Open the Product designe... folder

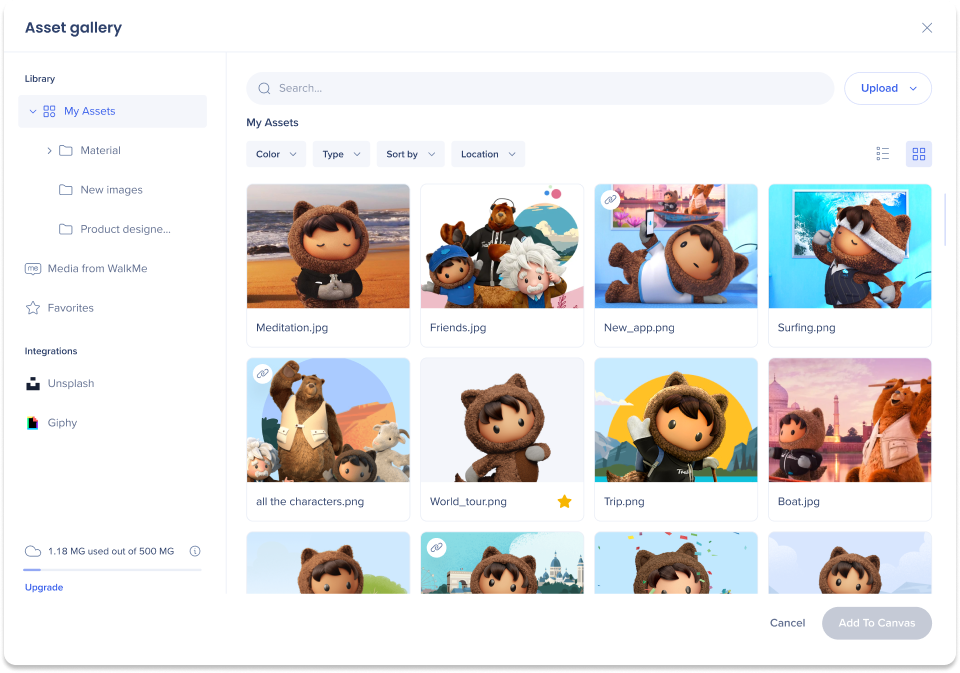[x=125, y=229]
